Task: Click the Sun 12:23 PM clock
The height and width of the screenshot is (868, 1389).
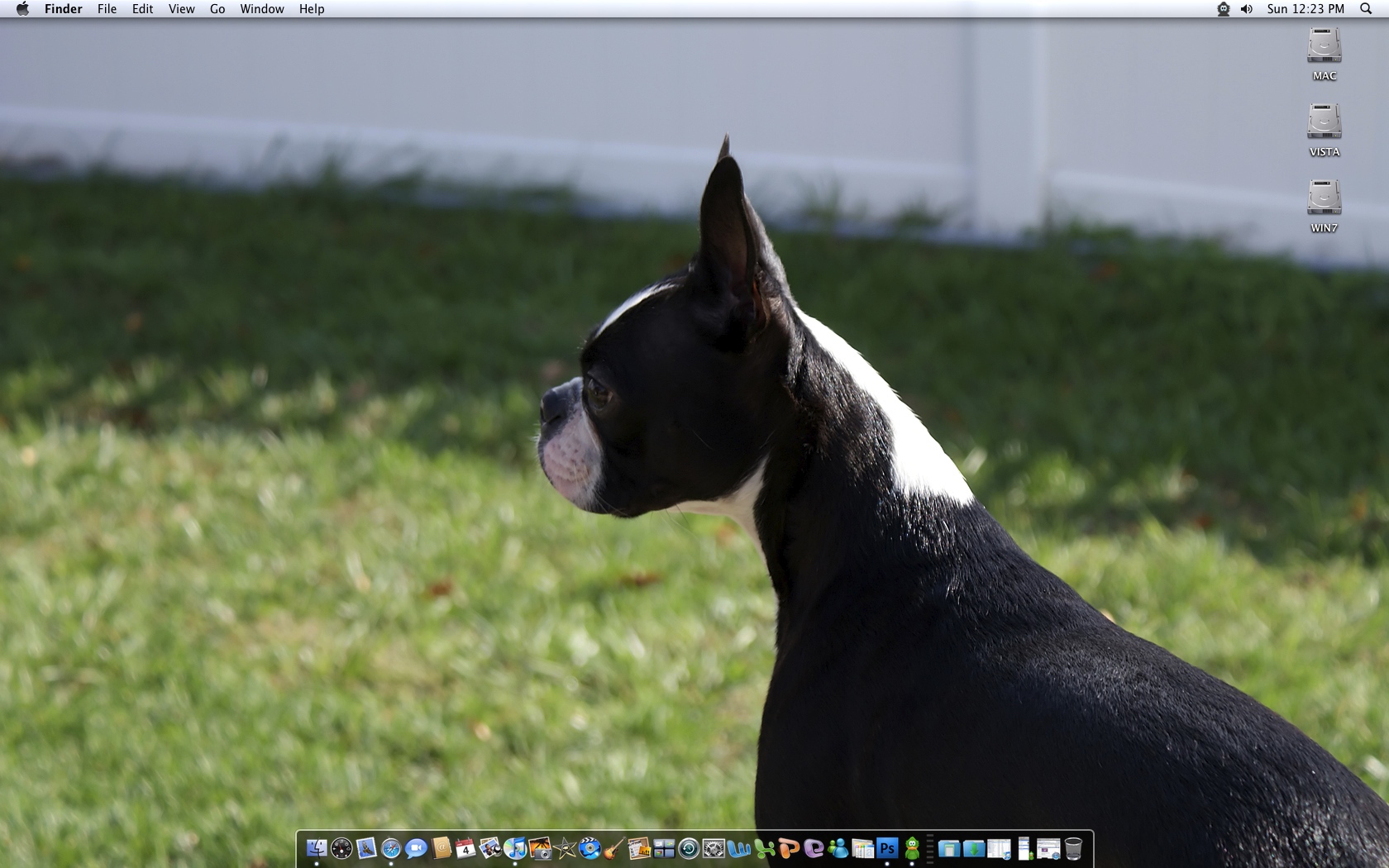Action: coord(1305,9)
